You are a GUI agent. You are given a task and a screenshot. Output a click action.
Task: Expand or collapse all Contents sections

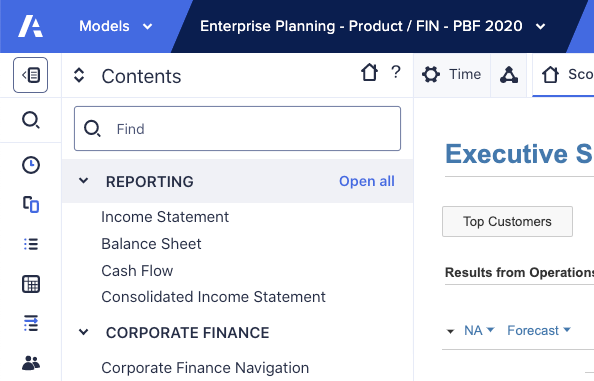(79, 75)
